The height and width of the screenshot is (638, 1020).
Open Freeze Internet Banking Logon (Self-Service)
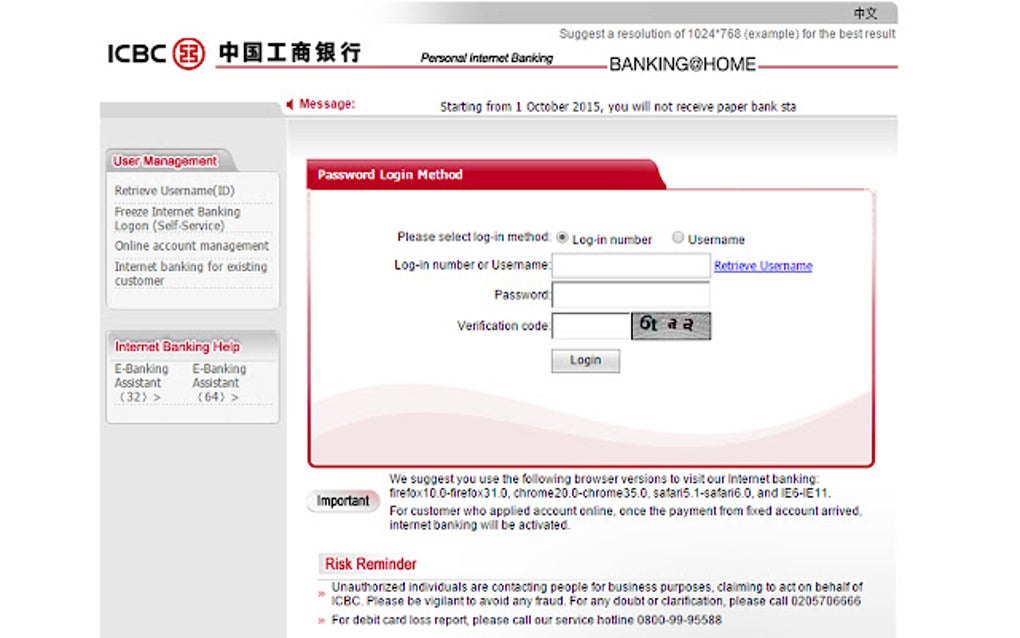pos(177,219)
